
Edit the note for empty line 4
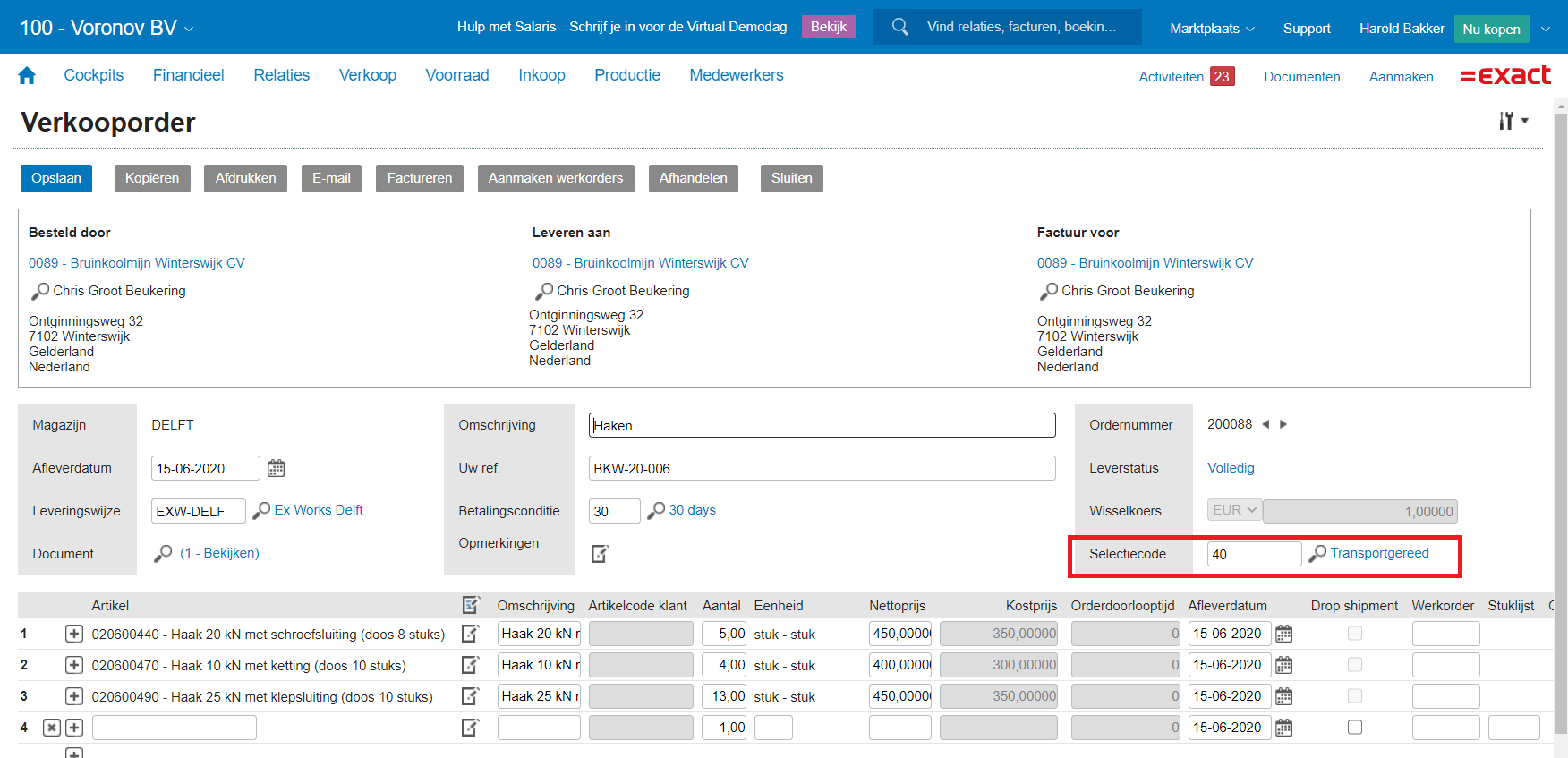coord(470,728)
